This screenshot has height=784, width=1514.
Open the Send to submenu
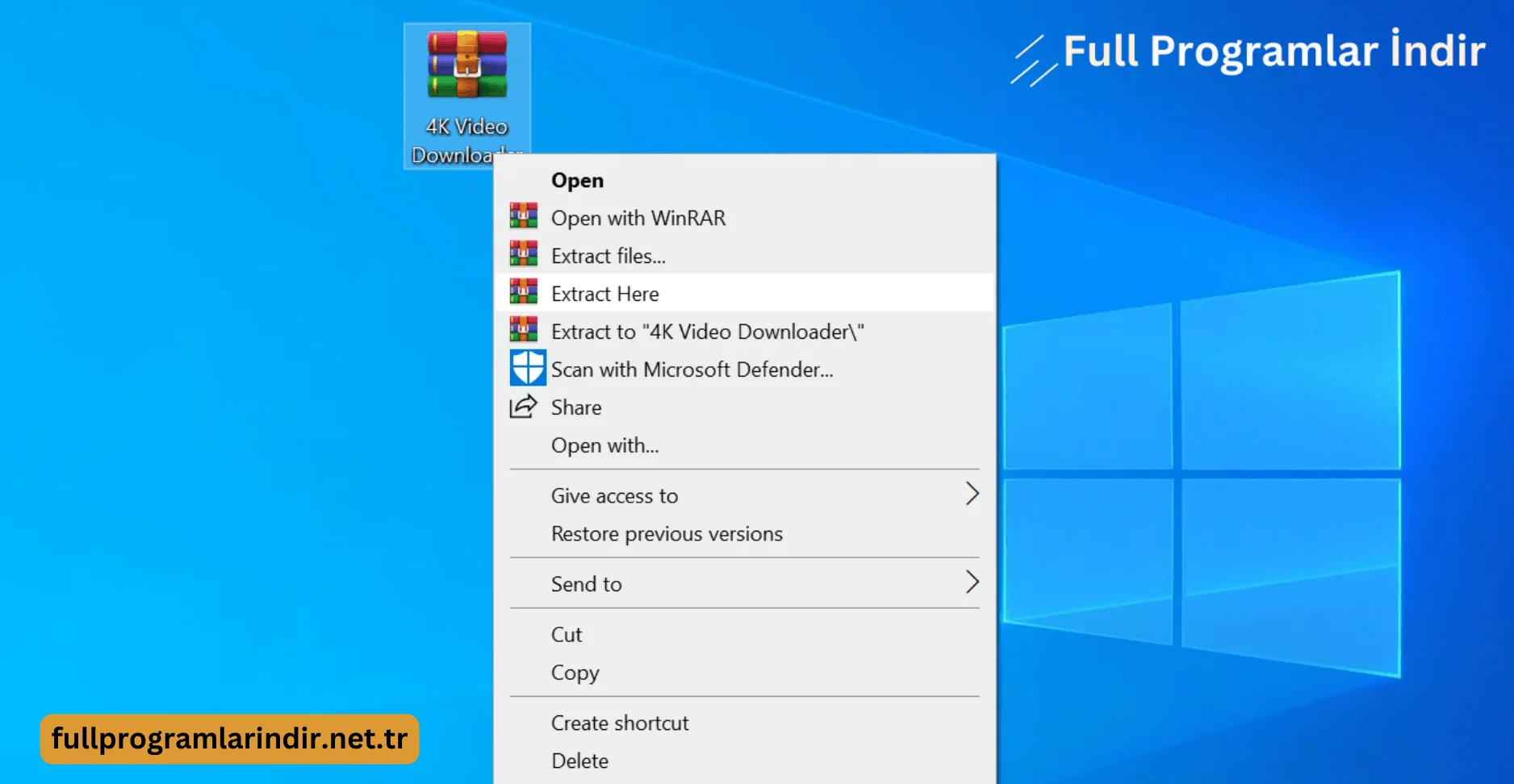tap(745, 584)
